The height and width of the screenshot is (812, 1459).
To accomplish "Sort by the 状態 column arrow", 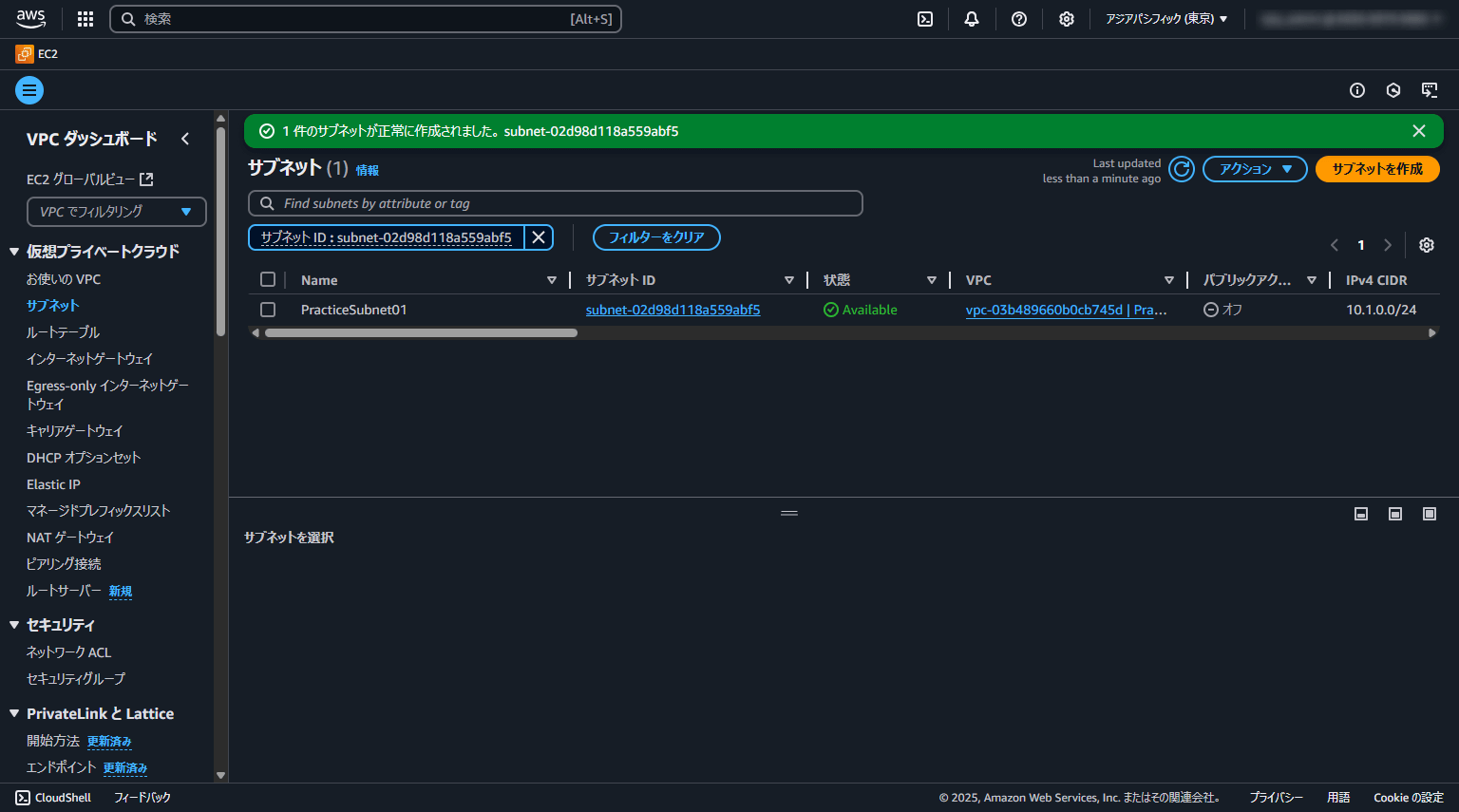I will tap(932, 280).
